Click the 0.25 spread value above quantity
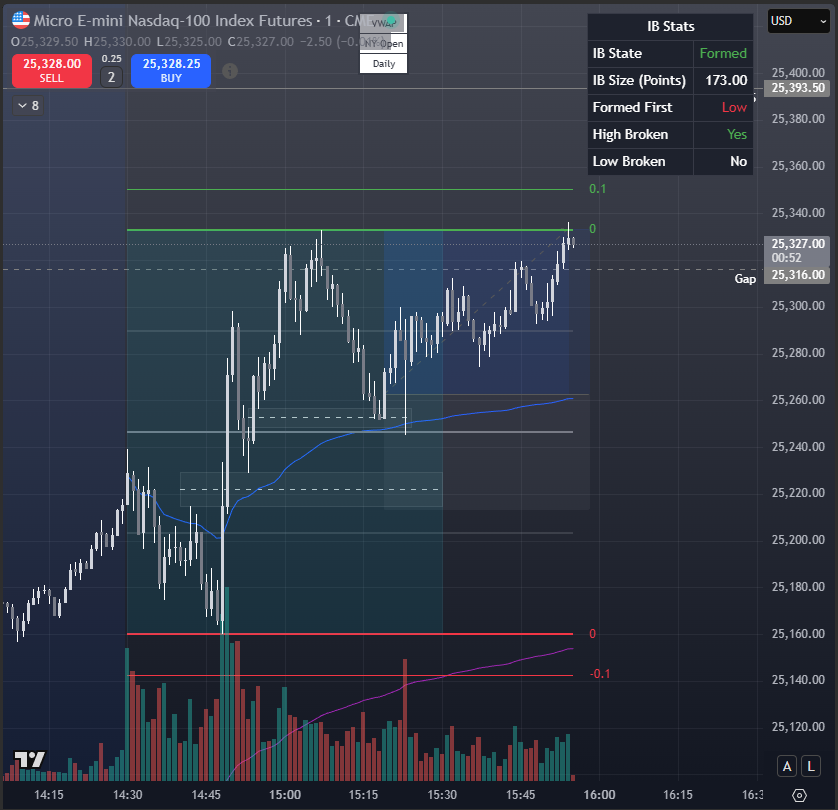This screenshot has height=810, width=838. 112,59
